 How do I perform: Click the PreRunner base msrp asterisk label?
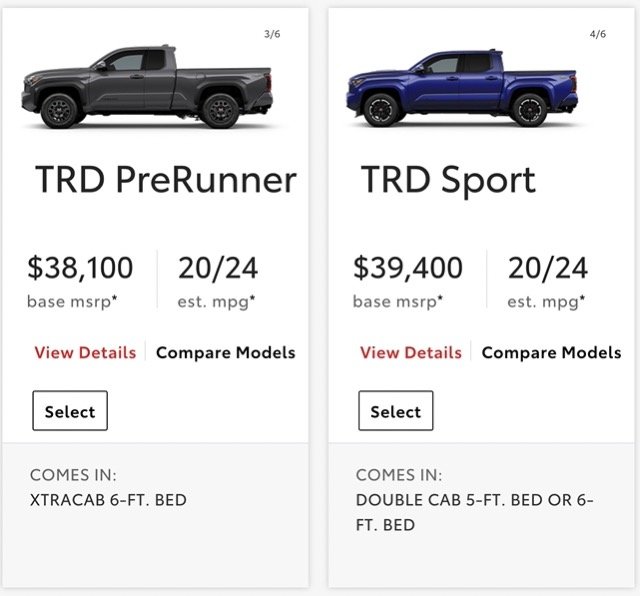tap(72, 302)
